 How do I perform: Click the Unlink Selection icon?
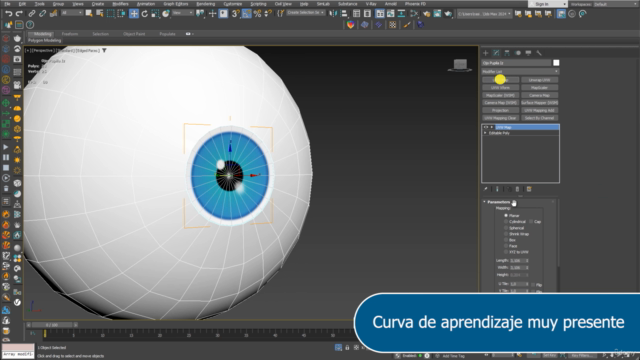[42, 14]
